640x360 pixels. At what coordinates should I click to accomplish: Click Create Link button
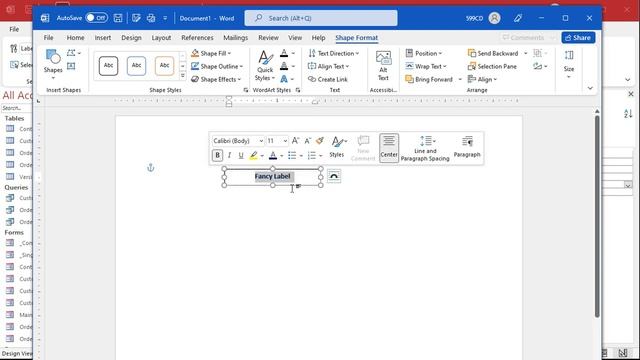click(x=328, y=79)
